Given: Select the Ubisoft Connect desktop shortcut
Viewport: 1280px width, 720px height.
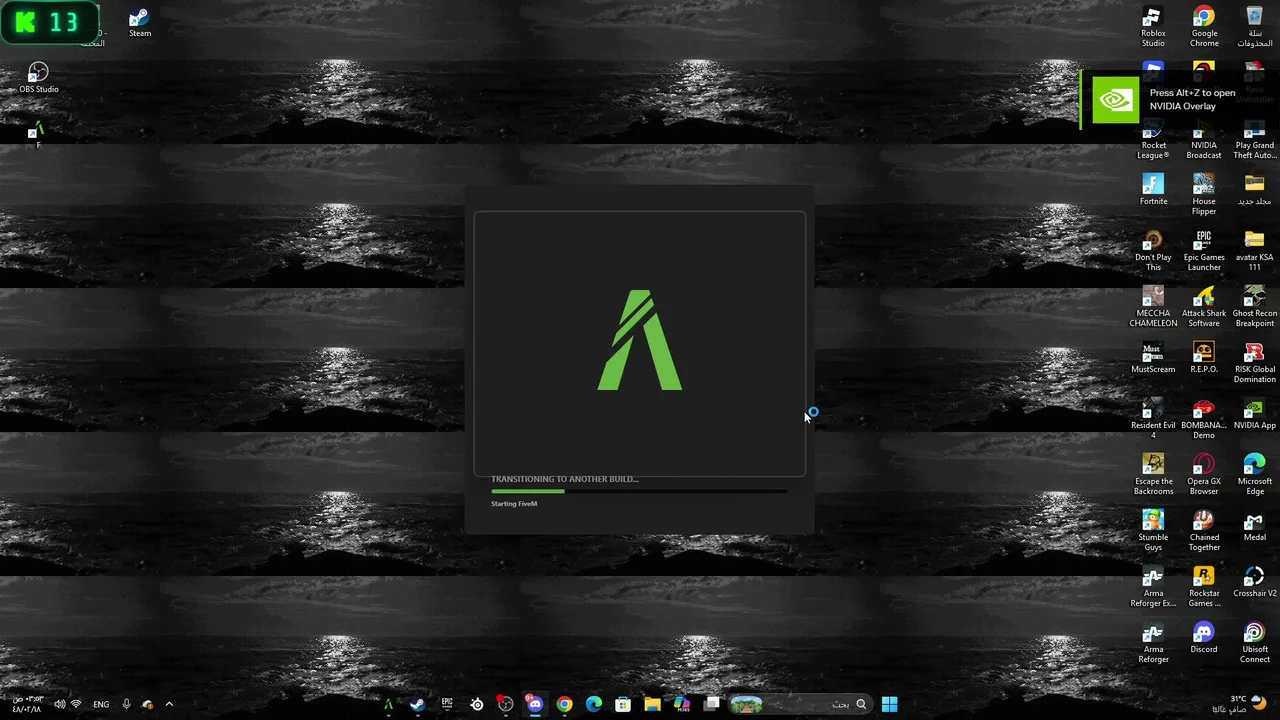Looking at the screenshot, I should click(x=1255, y=643).
